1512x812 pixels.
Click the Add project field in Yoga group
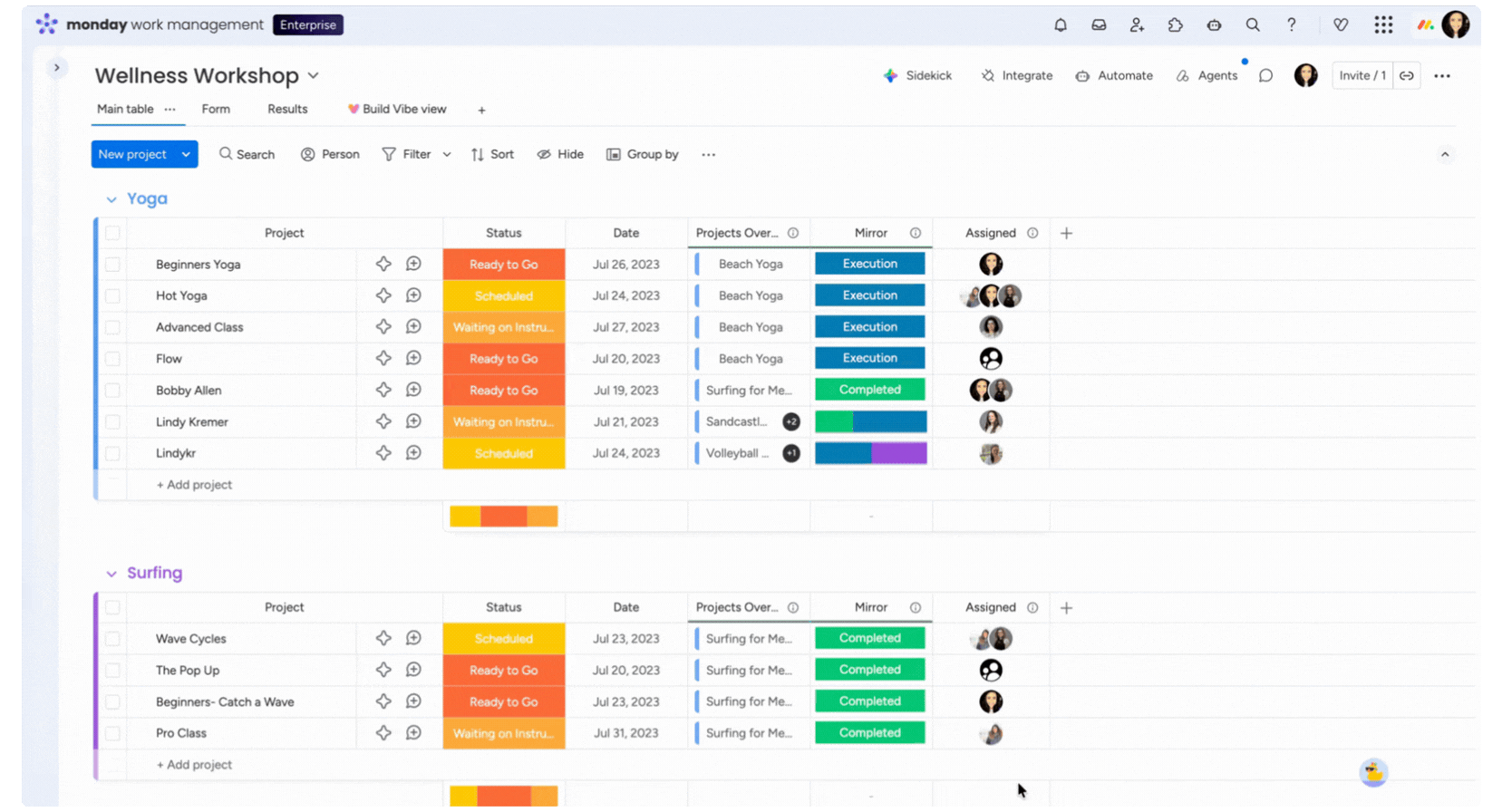coord(195,485)
